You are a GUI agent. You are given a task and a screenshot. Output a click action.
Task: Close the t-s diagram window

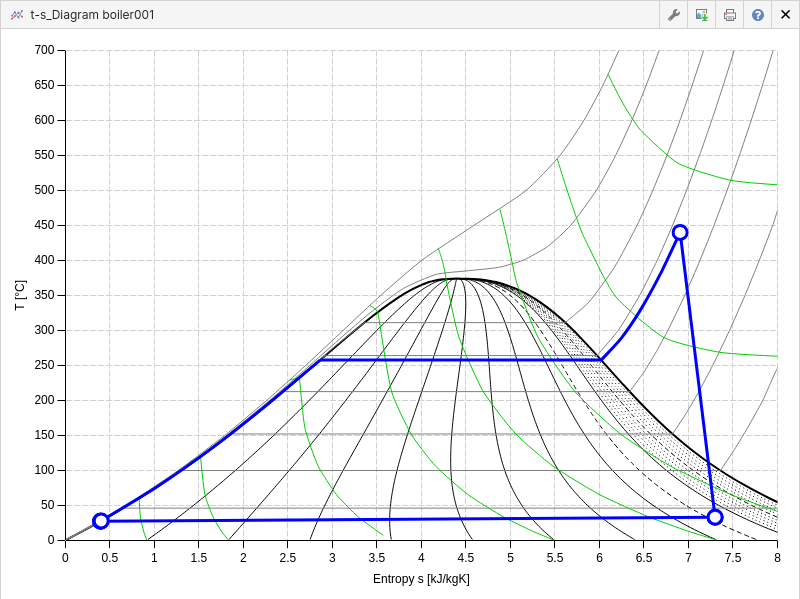click(x=785, y=15)
